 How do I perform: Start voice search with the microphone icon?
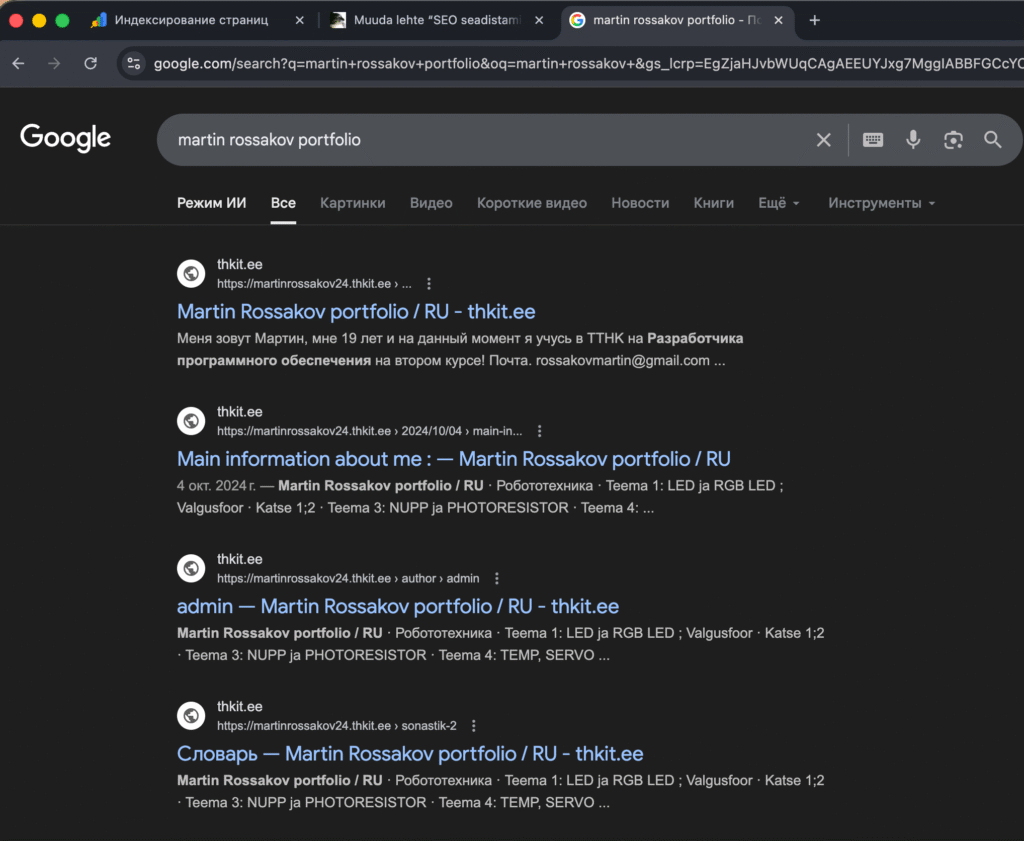(x=913, y=140)
